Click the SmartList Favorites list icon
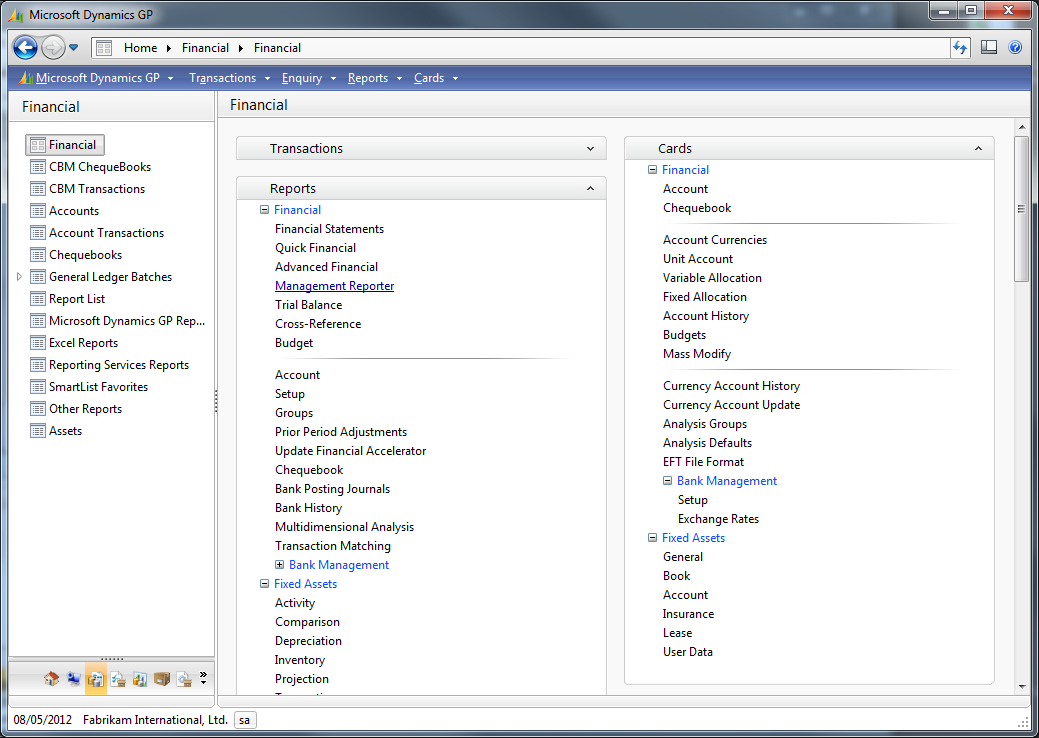This screenshot has height=738, width=1039. [38, 387]
